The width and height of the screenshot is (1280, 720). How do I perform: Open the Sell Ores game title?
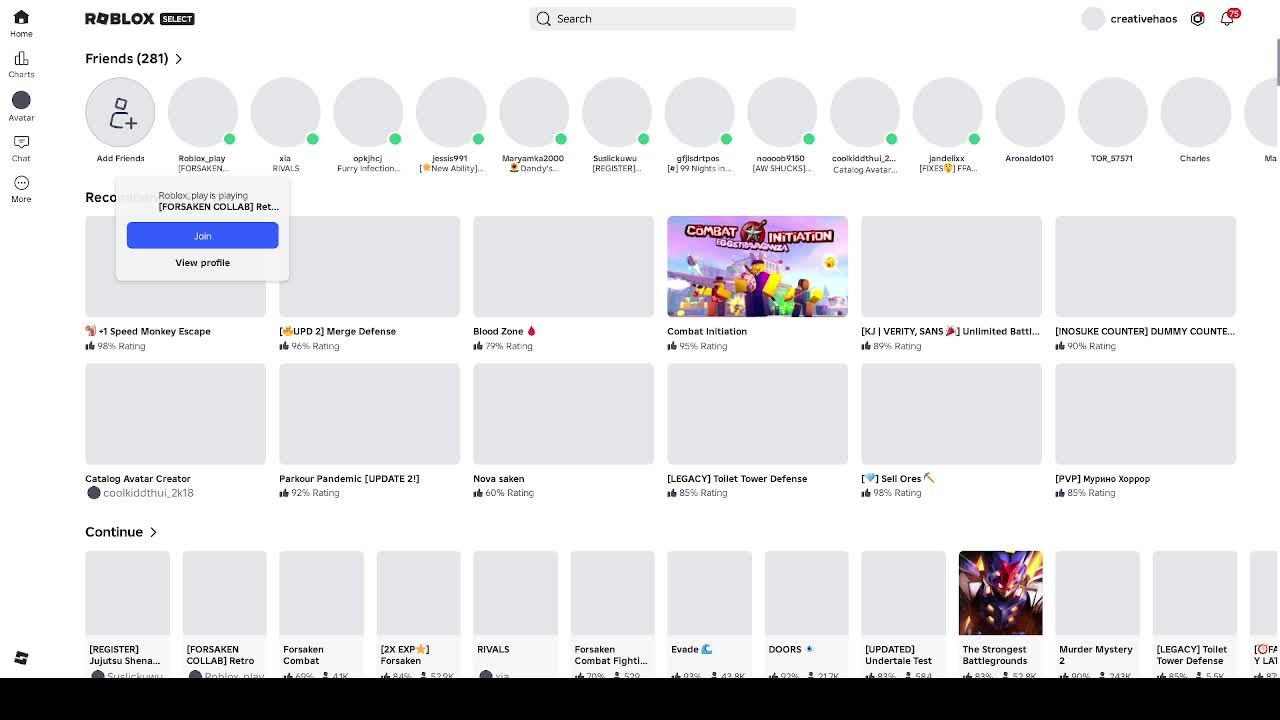[x=898, y=479]
